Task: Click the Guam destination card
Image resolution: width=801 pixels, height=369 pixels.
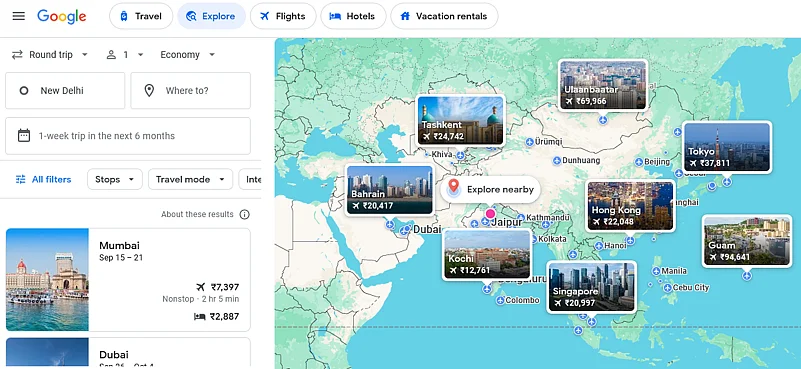Action: (x=747, y=241)
